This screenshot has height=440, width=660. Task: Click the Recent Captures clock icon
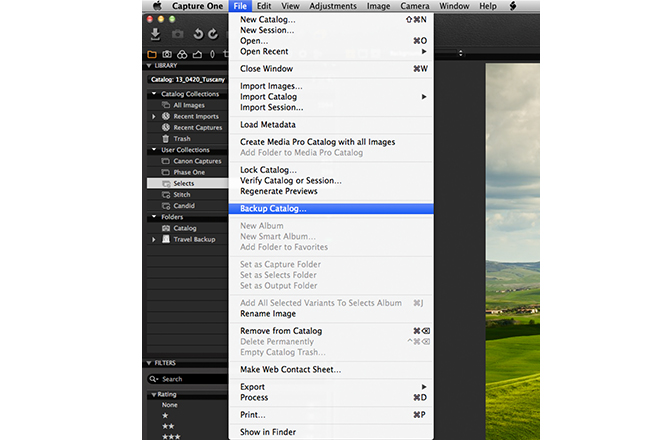click(x=166, y=127)
